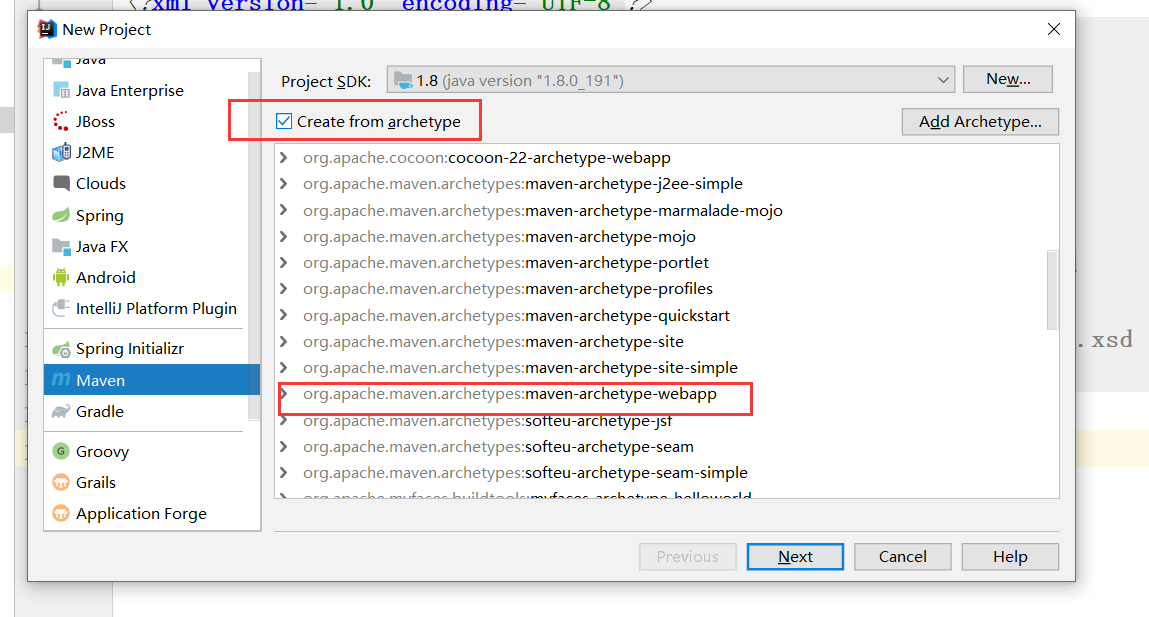This screenshot has height=617, width=1149.
Task: Click the JBoss red dotted icon
Action: (62, 122)
